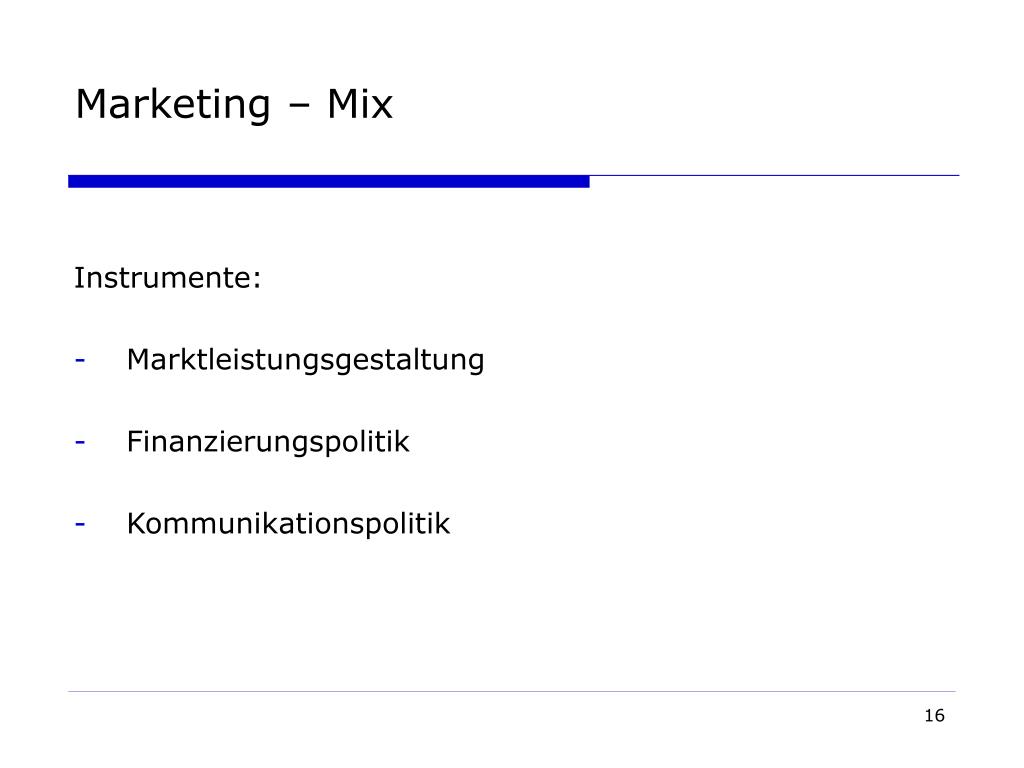
Task: Click the word "Marketing" in the slide title
Action: (172, 105)
